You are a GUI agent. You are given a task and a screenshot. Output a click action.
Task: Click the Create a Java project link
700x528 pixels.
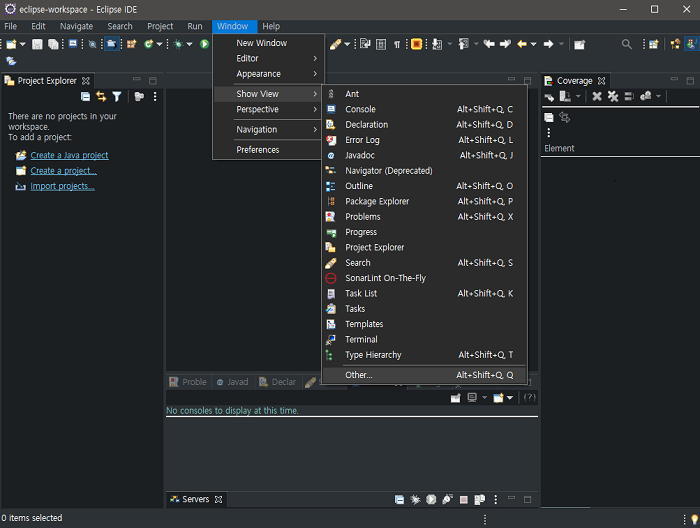click(x=69, y=156)
